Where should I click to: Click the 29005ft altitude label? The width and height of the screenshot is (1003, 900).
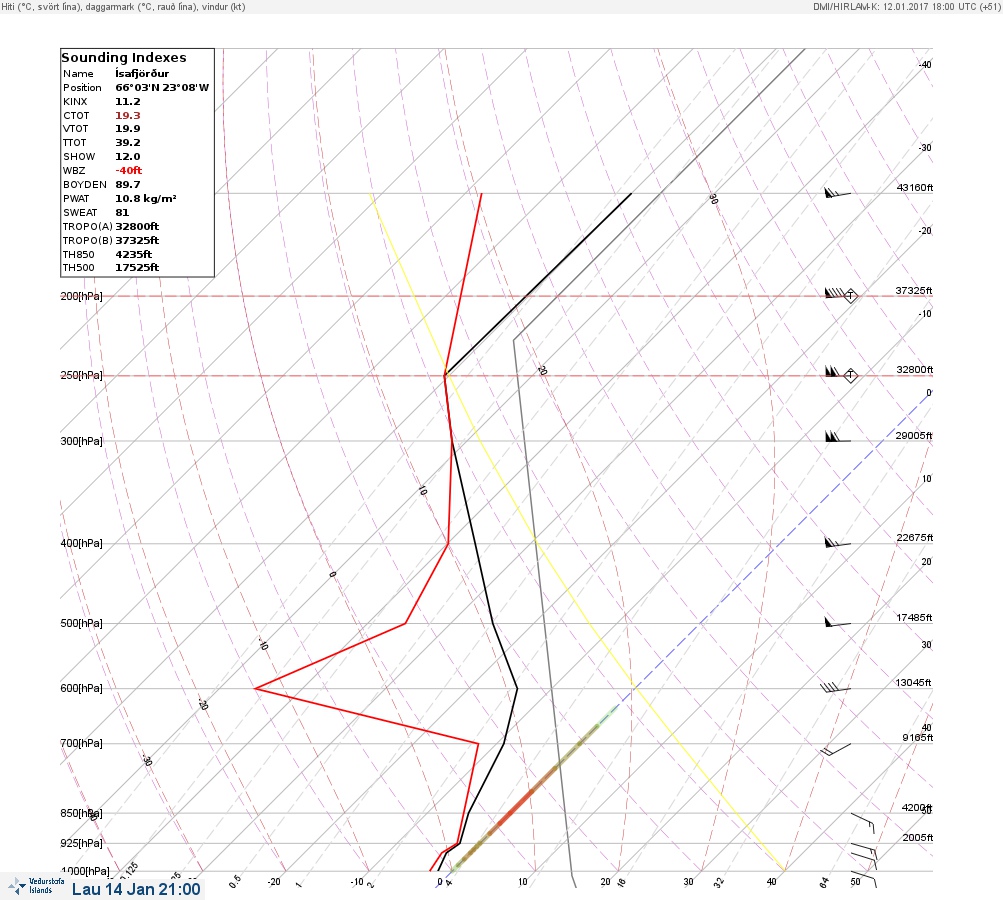click(x=914, y=436)
